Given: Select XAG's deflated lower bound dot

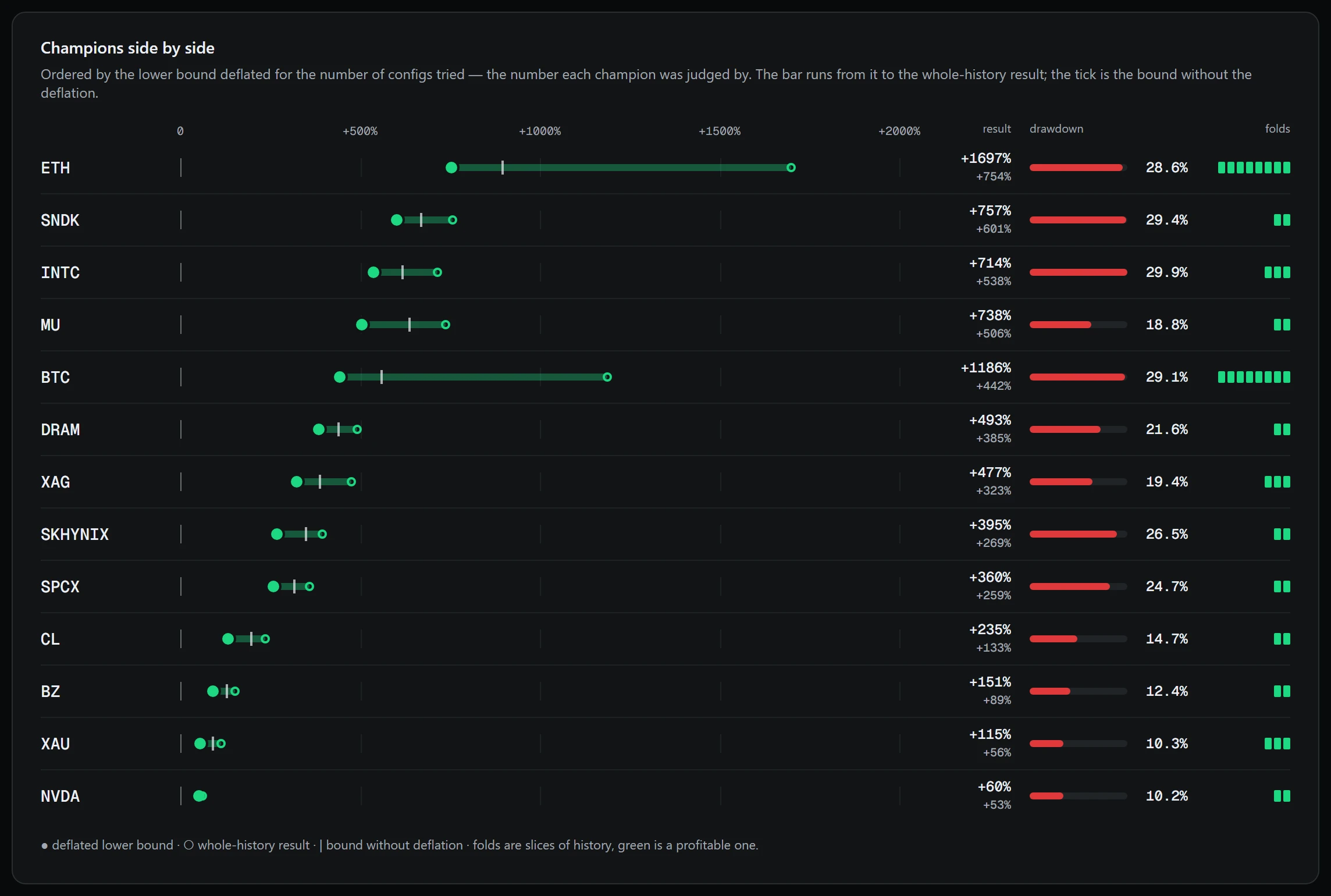Looking at the screenshot, I should tap(297, 482).
